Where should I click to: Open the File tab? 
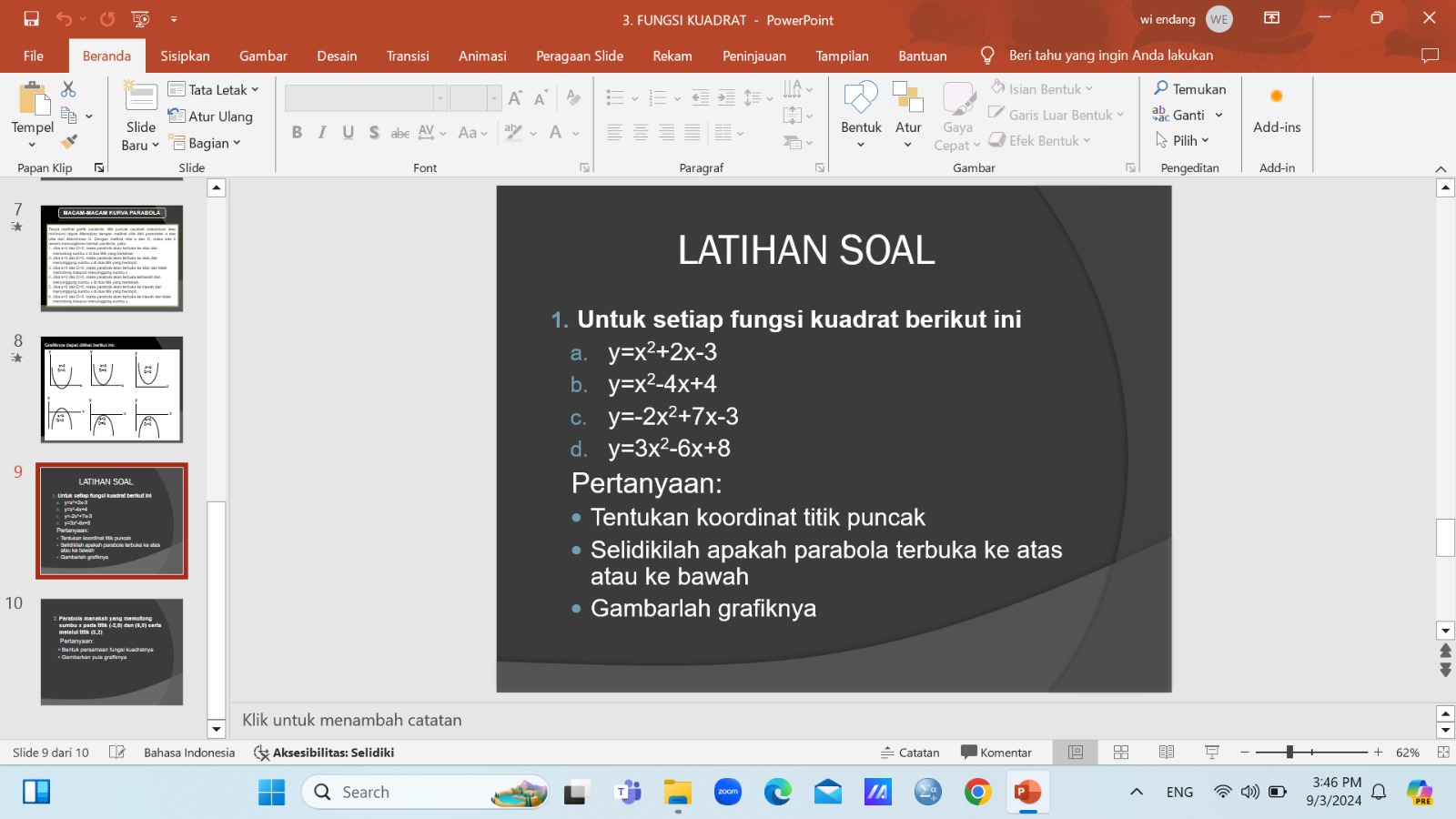[x=34, y=56]
